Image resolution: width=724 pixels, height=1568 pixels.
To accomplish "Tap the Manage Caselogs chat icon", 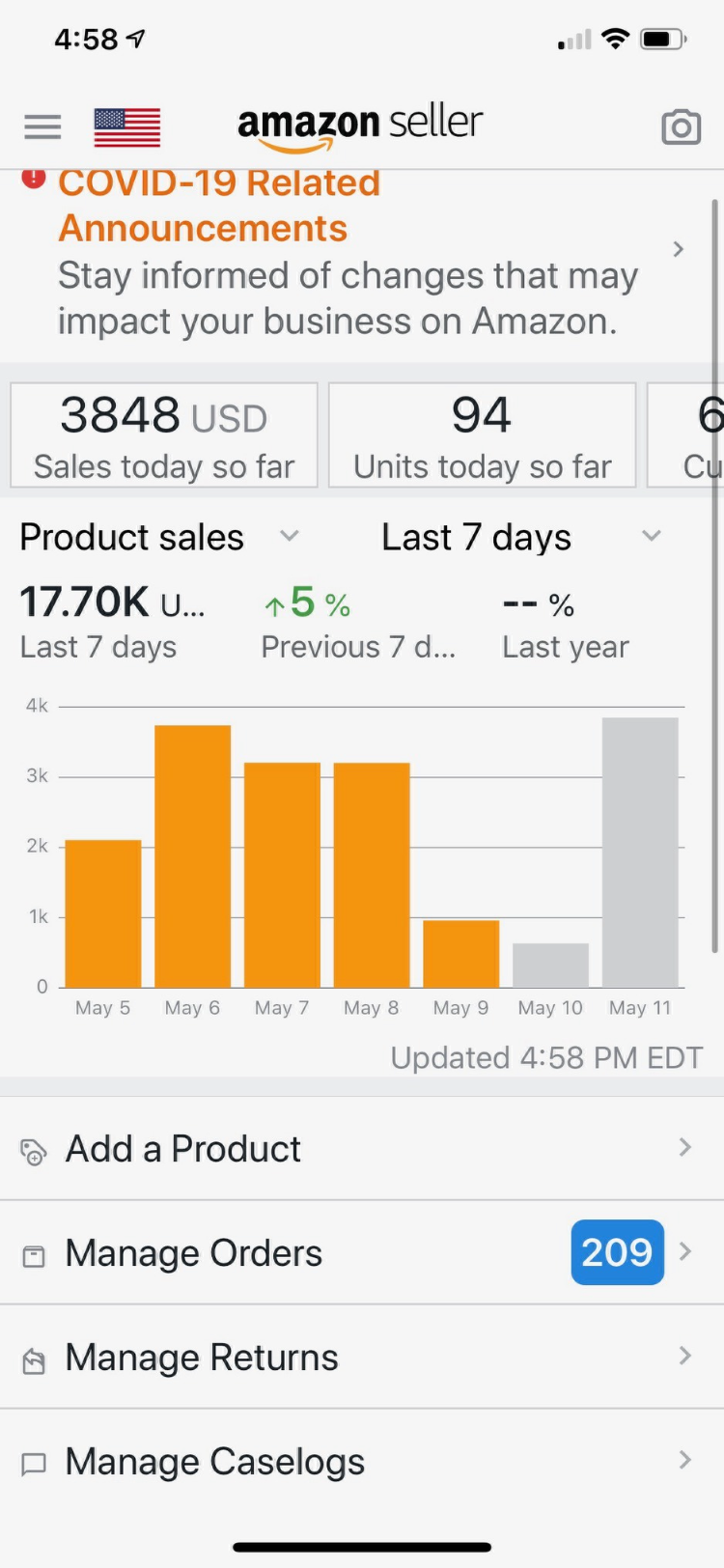I will tap(34, 1465).
